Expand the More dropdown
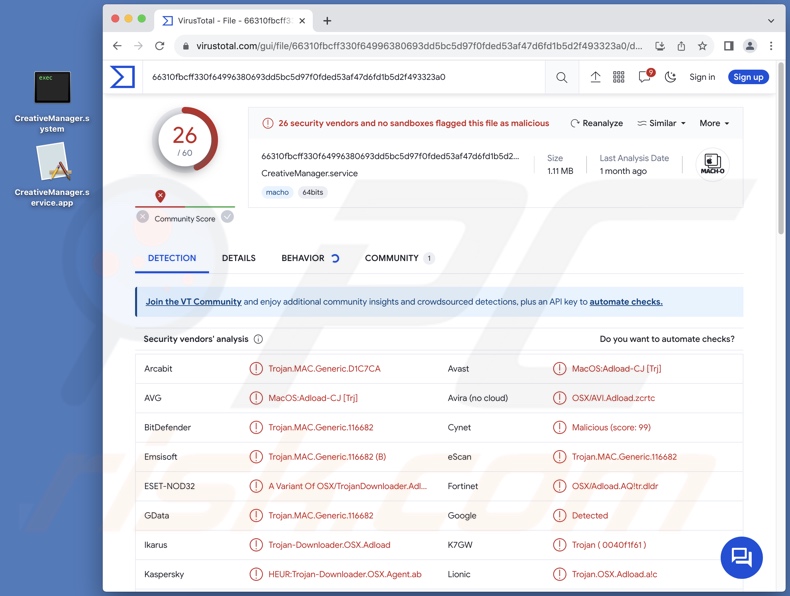This screenshot has width=790, height=596. click(x=714, y=123)
